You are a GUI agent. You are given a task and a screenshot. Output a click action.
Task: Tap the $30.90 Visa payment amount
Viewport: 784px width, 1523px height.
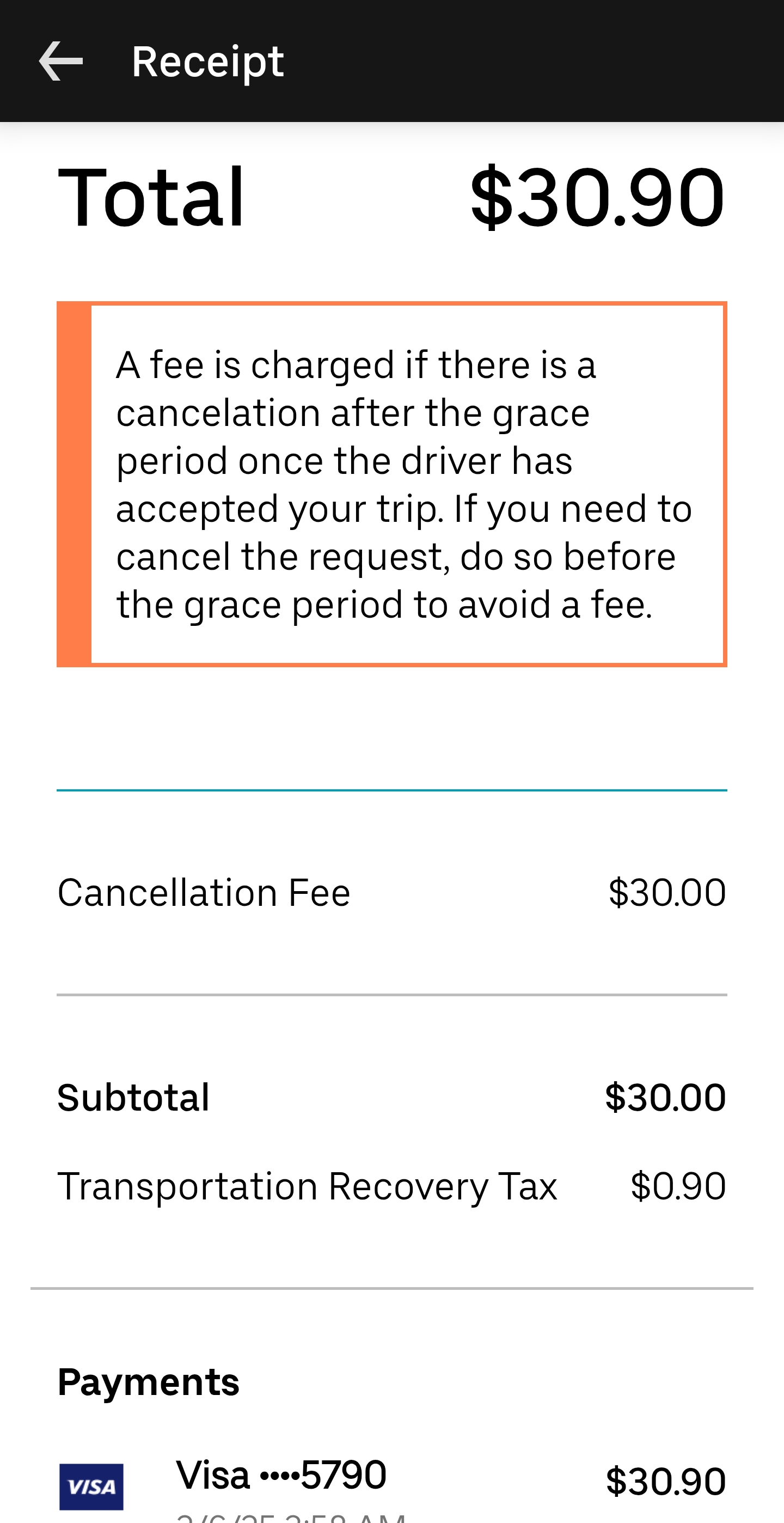665,1482
